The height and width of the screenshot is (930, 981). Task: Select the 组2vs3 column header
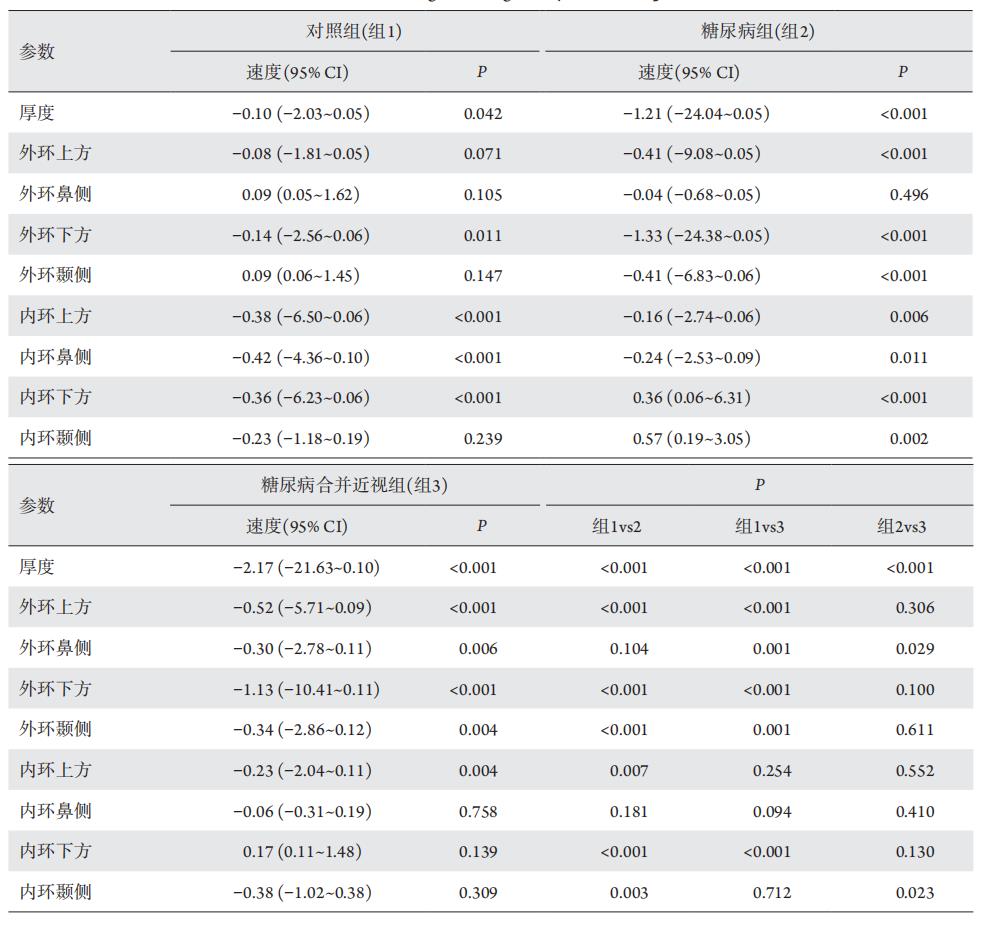click(902, 527)
